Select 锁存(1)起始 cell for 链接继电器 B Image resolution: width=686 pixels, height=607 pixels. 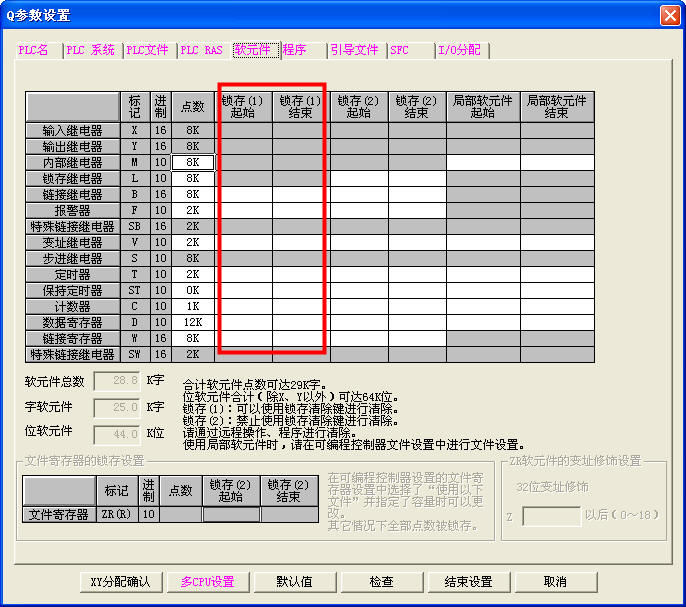(246, 194)
